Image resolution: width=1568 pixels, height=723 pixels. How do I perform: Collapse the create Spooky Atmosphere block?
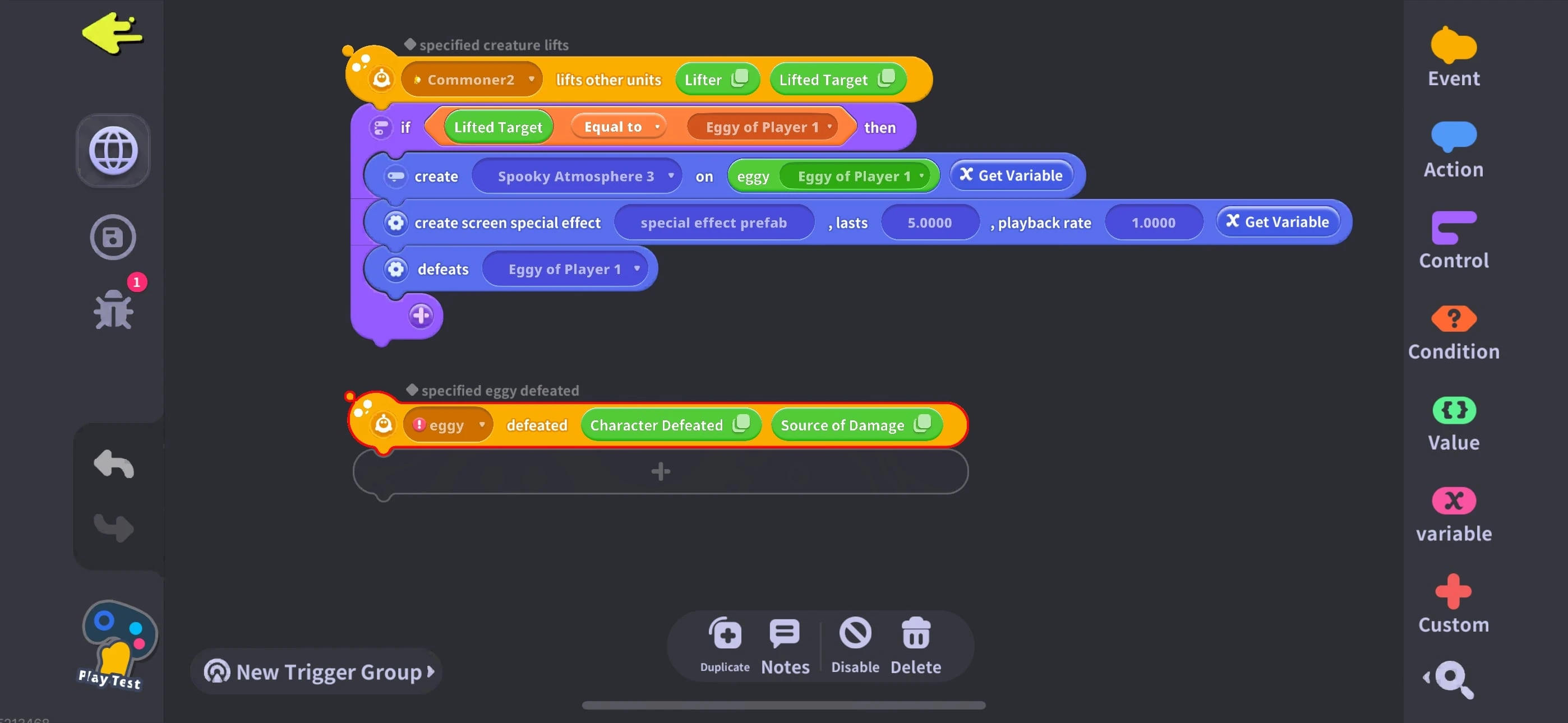[x=396, y=177]
